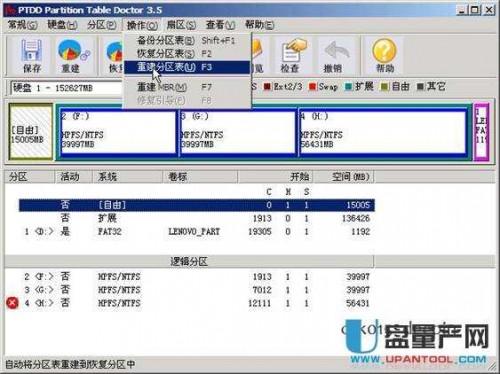
Task: Click the 活动 column header
Action: pyautogui.click(x=73, y=177)
